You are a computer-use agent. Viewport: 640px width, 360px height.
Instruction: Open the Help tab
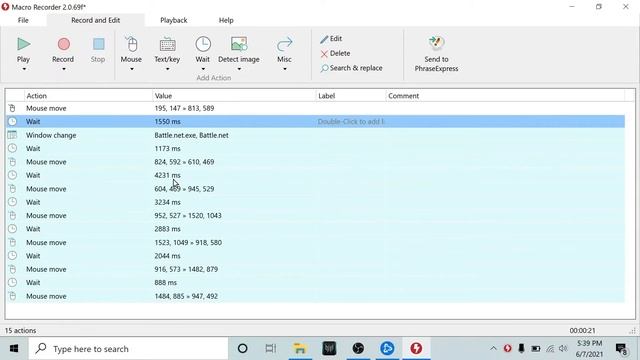pyautogui.click(x=226, y=20)
